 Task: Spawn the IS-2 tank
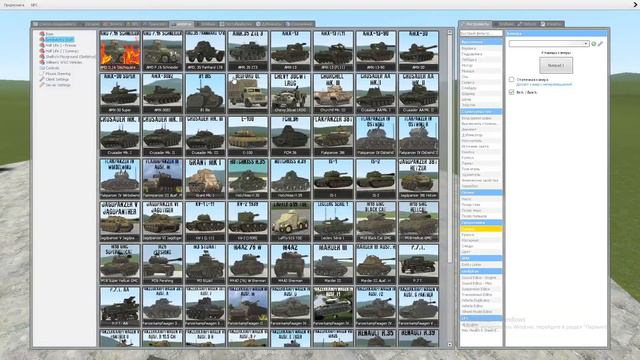click(x=376, y=179)
